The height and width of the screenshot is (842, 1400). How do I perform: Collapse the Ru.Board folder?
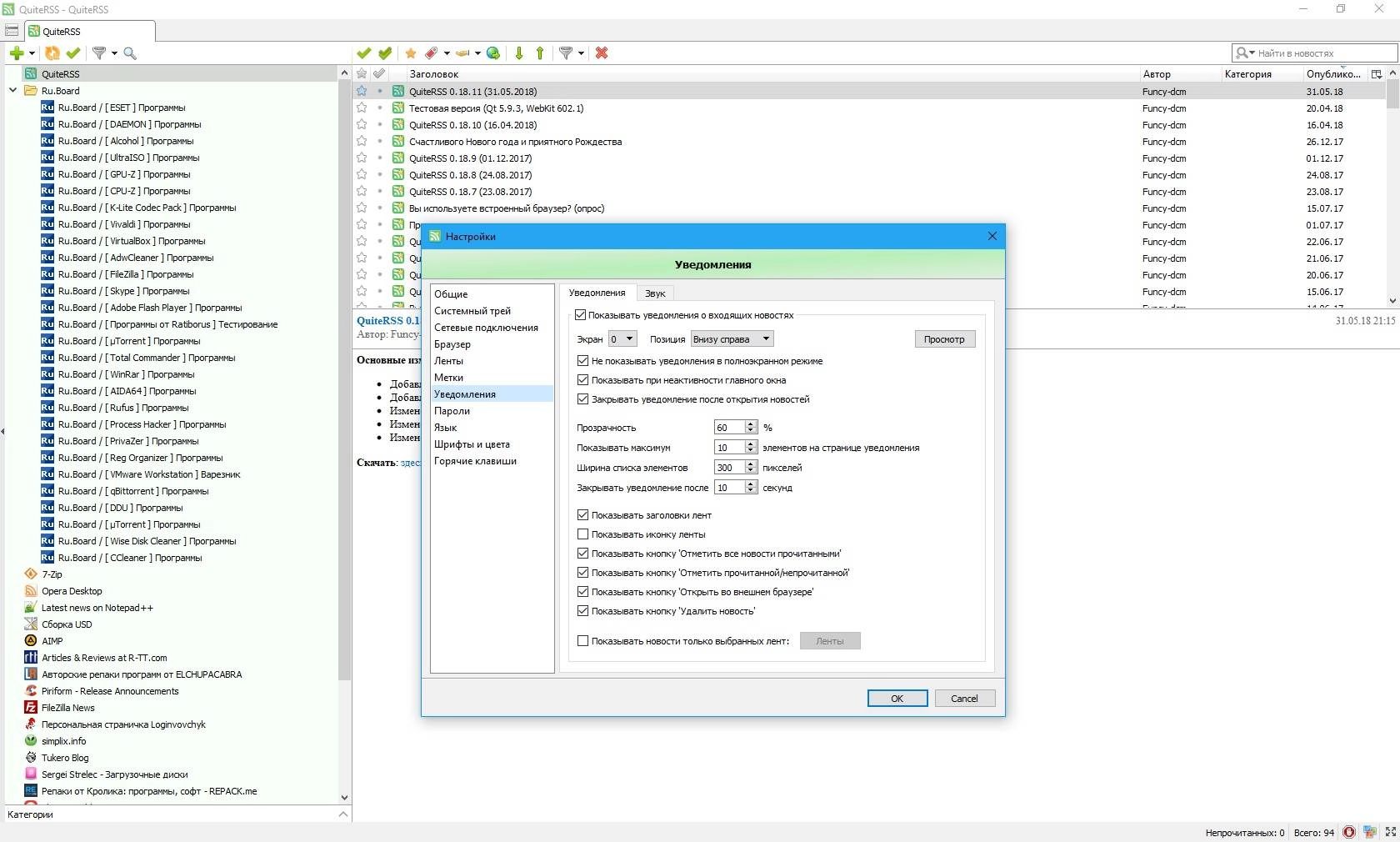[12, 91]
